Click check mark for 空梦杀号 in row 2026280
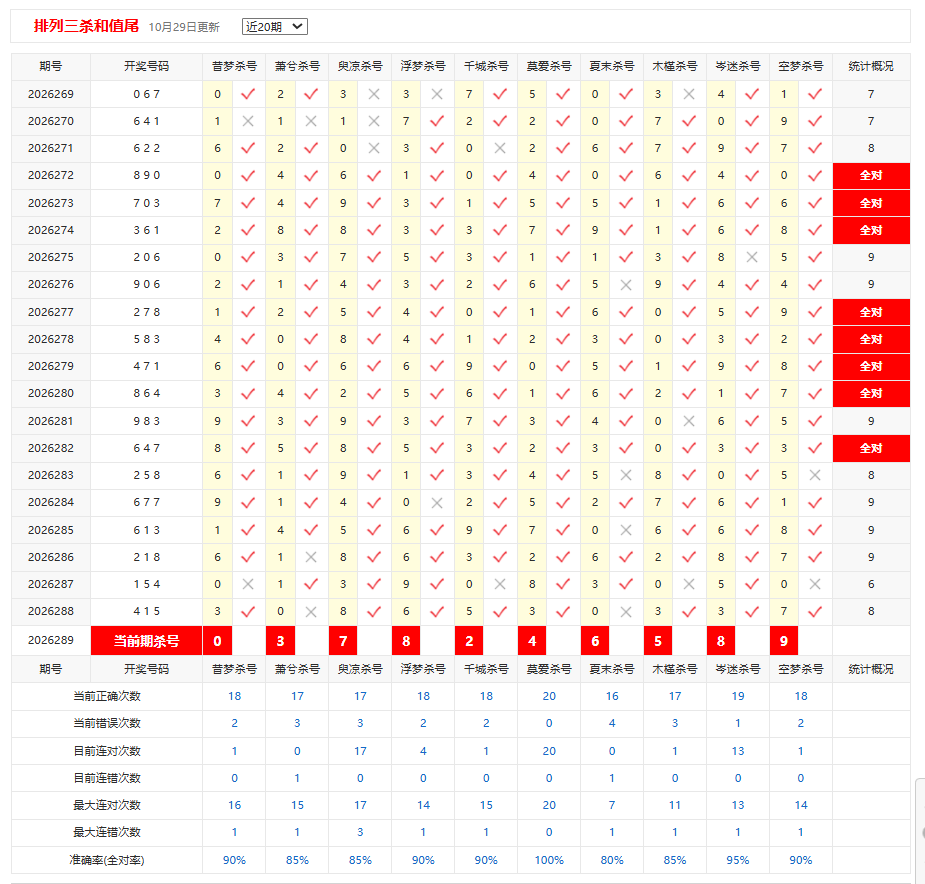The width and height of the screenshot is (925, 884). click(815, 393)
